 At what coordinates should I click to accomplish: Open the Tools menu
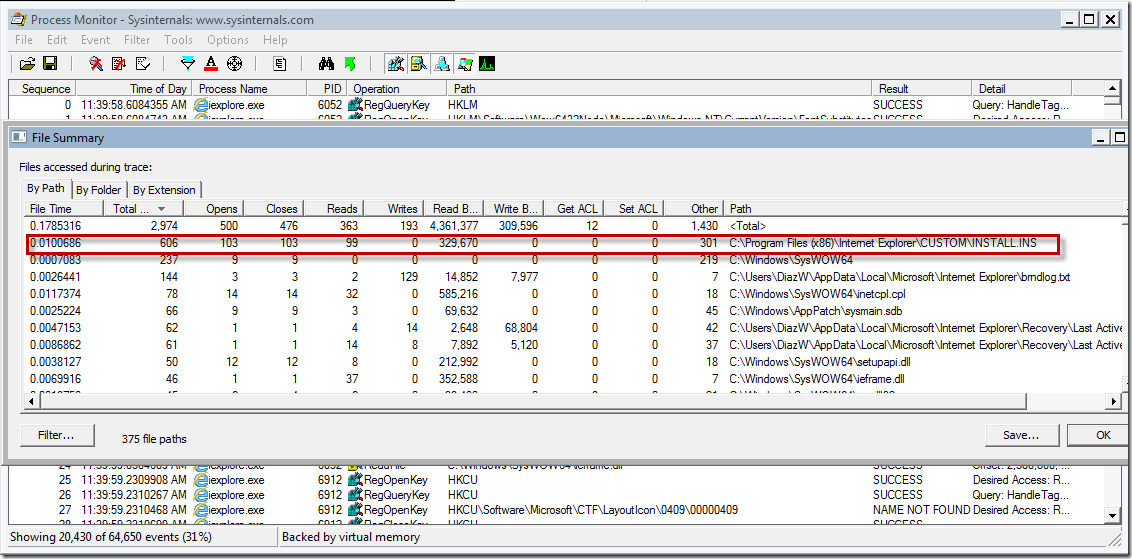[x=178, y=40]
